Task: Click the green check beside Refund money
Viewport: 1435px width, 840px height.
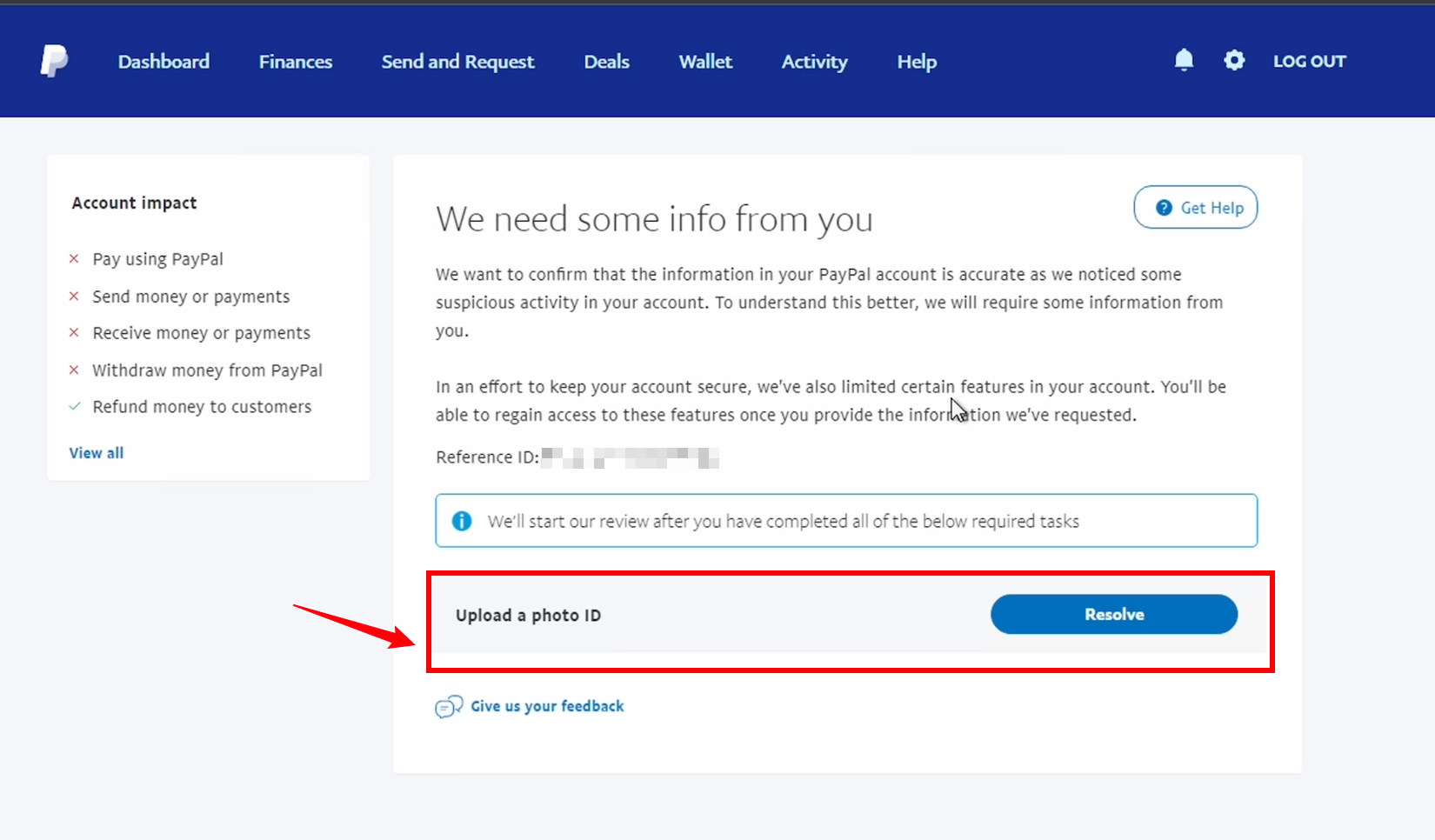Action: pos(75,406)
